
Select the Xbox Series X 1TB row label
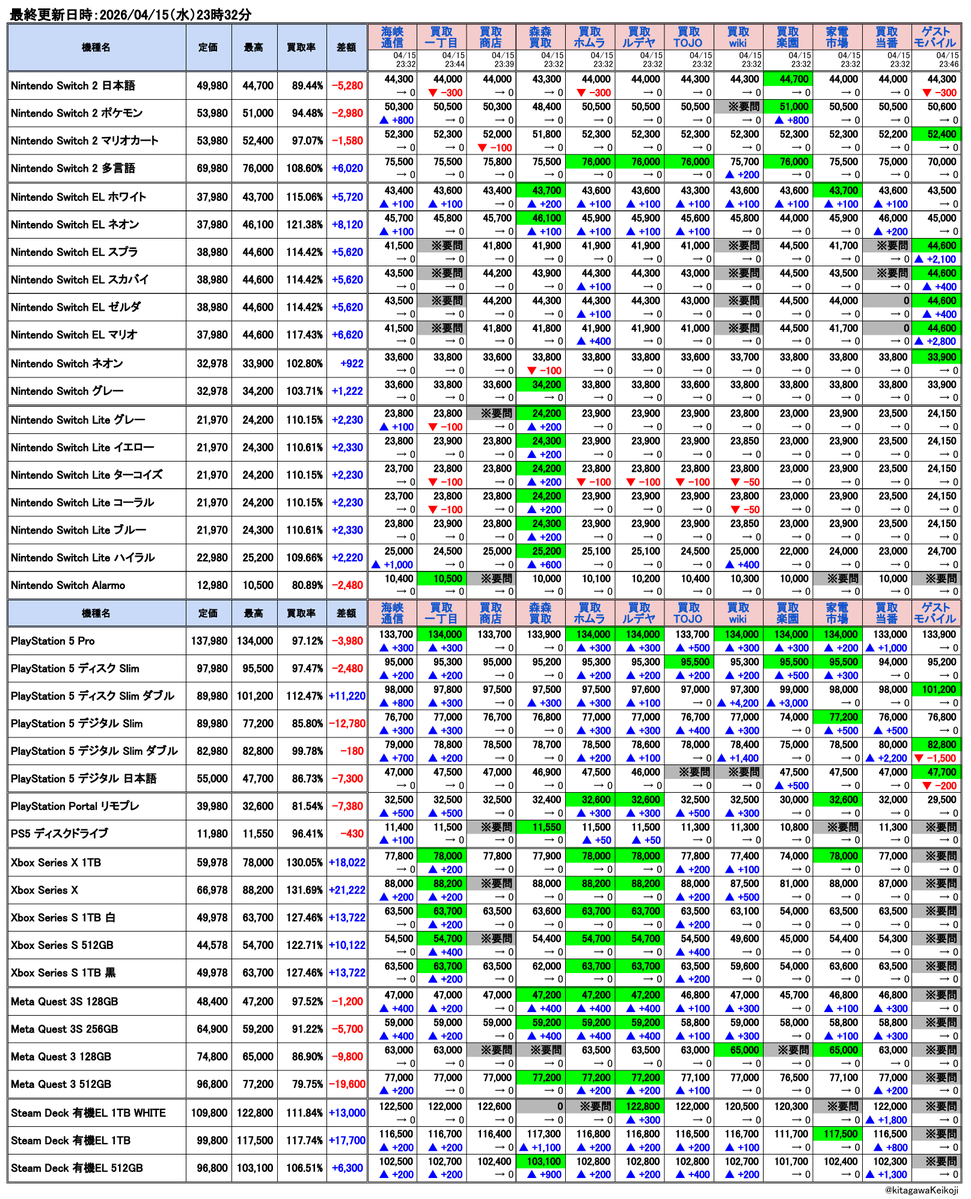[56, 863]
